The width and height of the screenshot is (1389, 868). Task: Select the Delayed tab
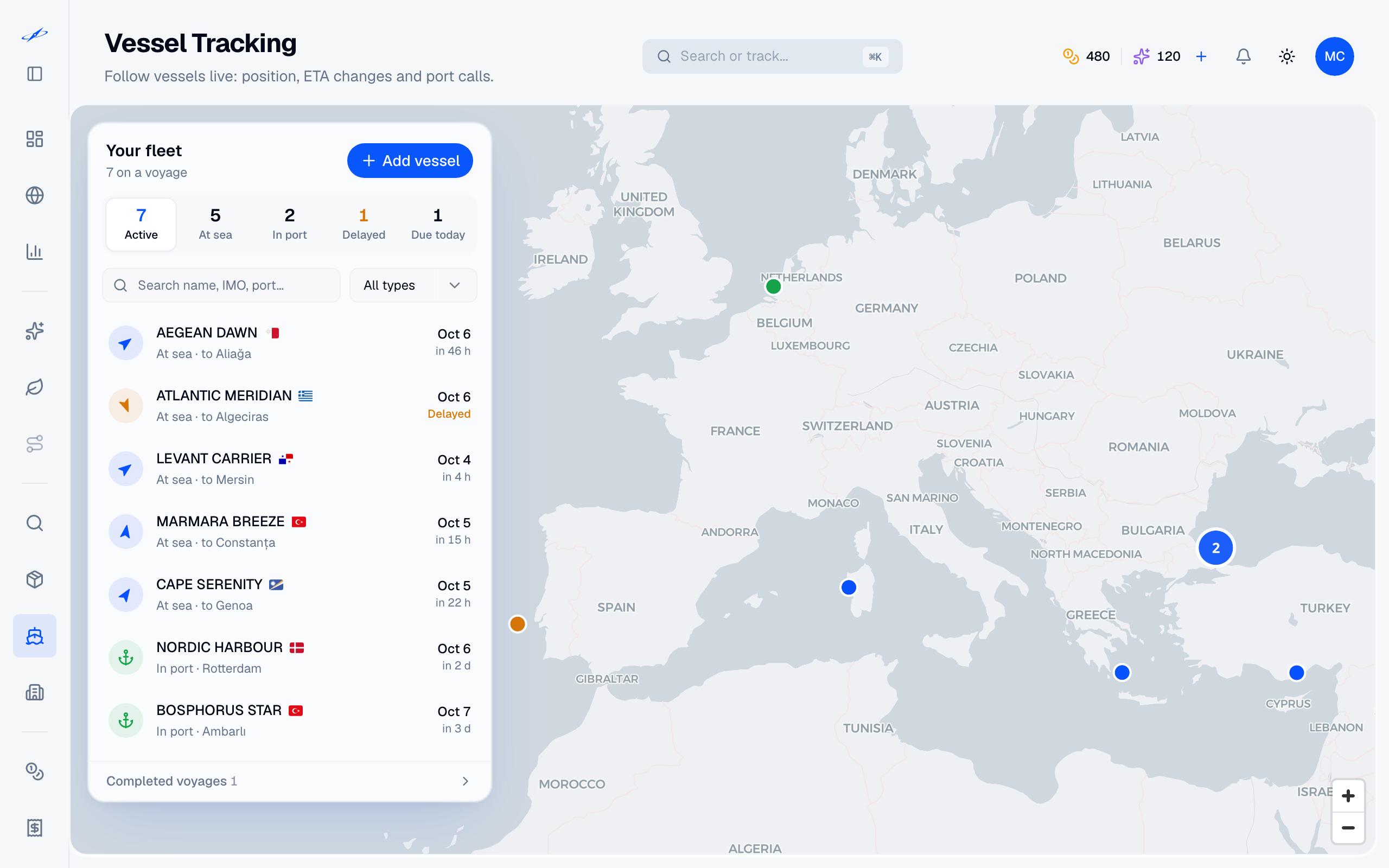pyautogui.click(x=364, y=225)
